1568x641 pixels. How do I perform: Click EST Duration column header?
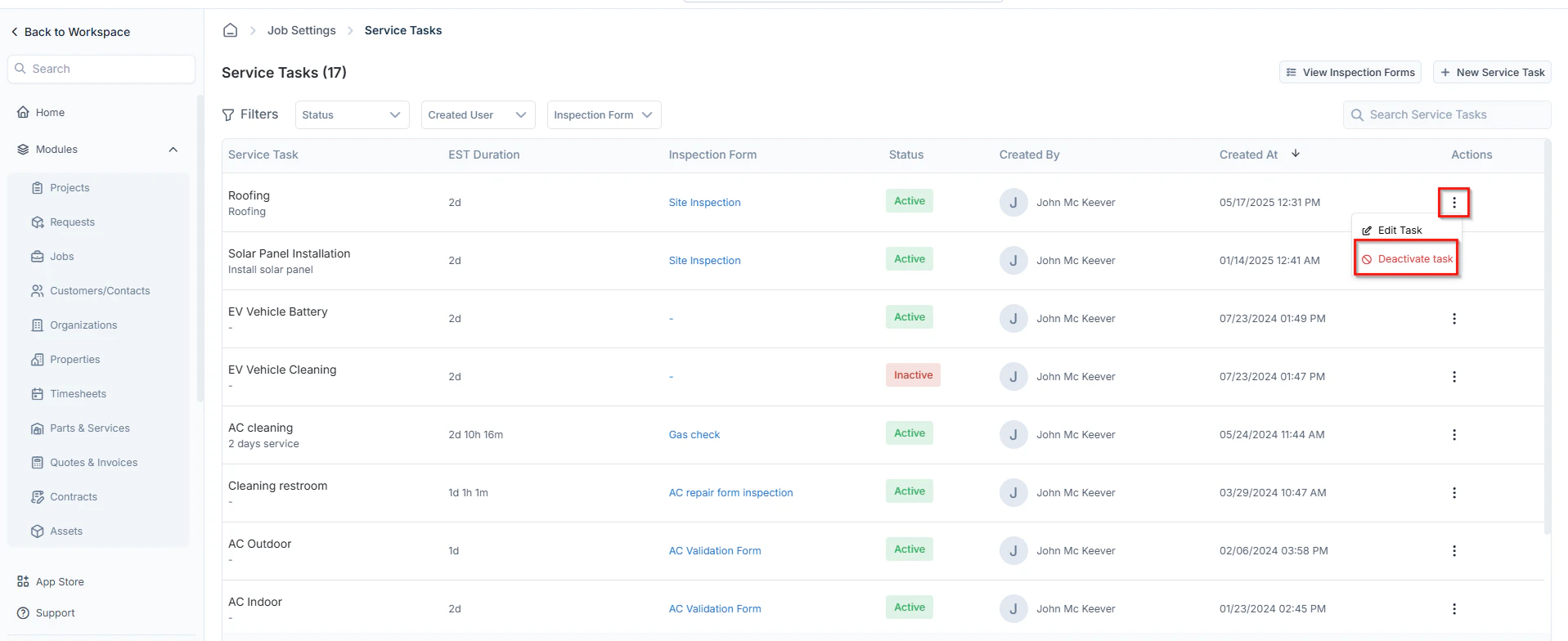[x=483, y=155]
